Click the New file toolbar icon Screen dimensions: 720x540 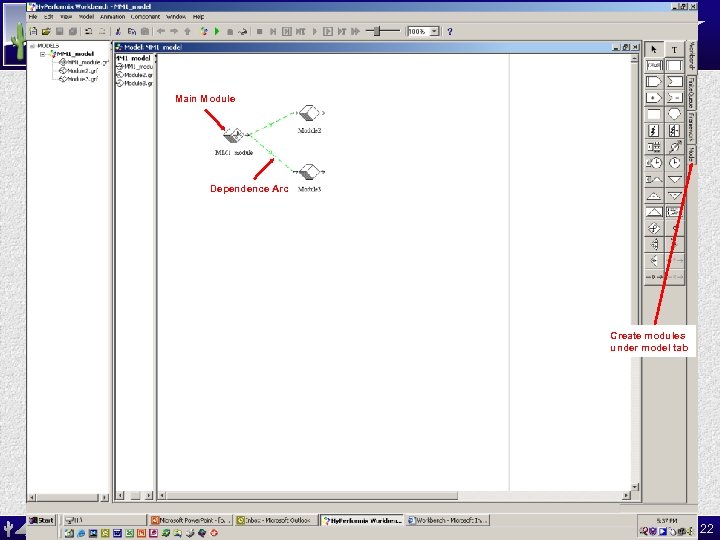pos(33,31)
